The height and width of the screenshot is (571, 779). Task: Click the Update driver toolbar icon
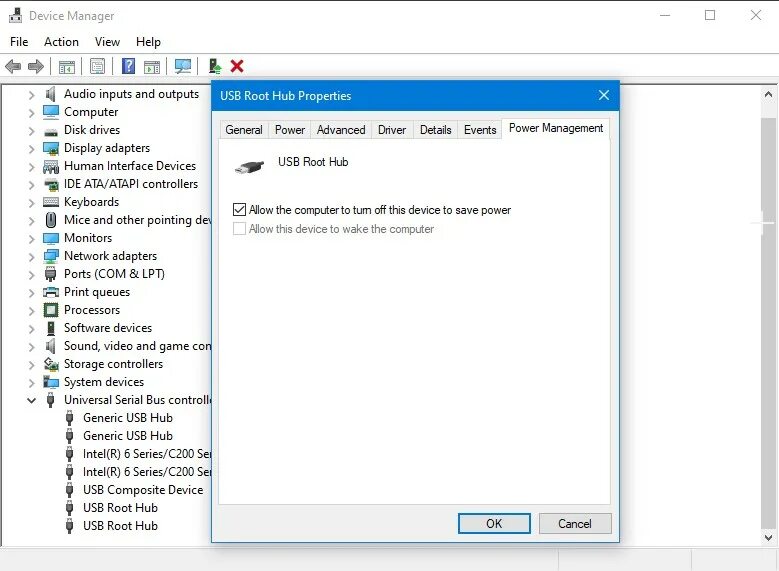tap(215, 66)
